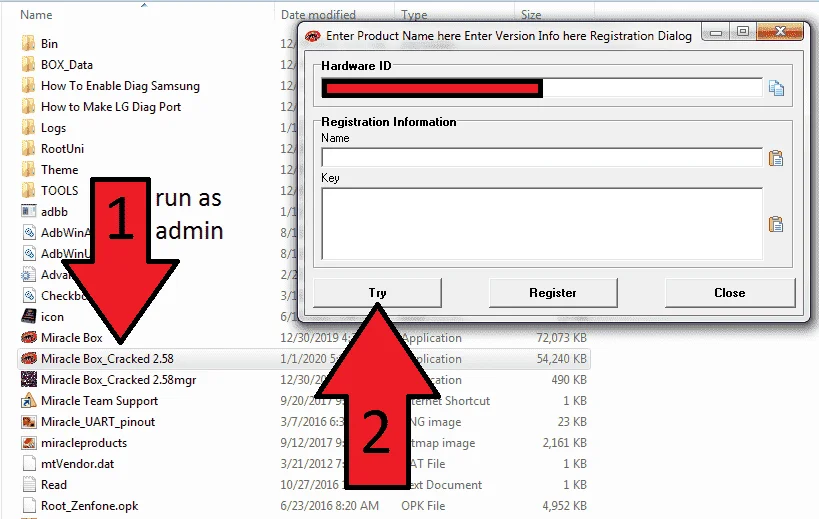
Task: Select mtVendor.dat file icon
Action: point(29,464)
